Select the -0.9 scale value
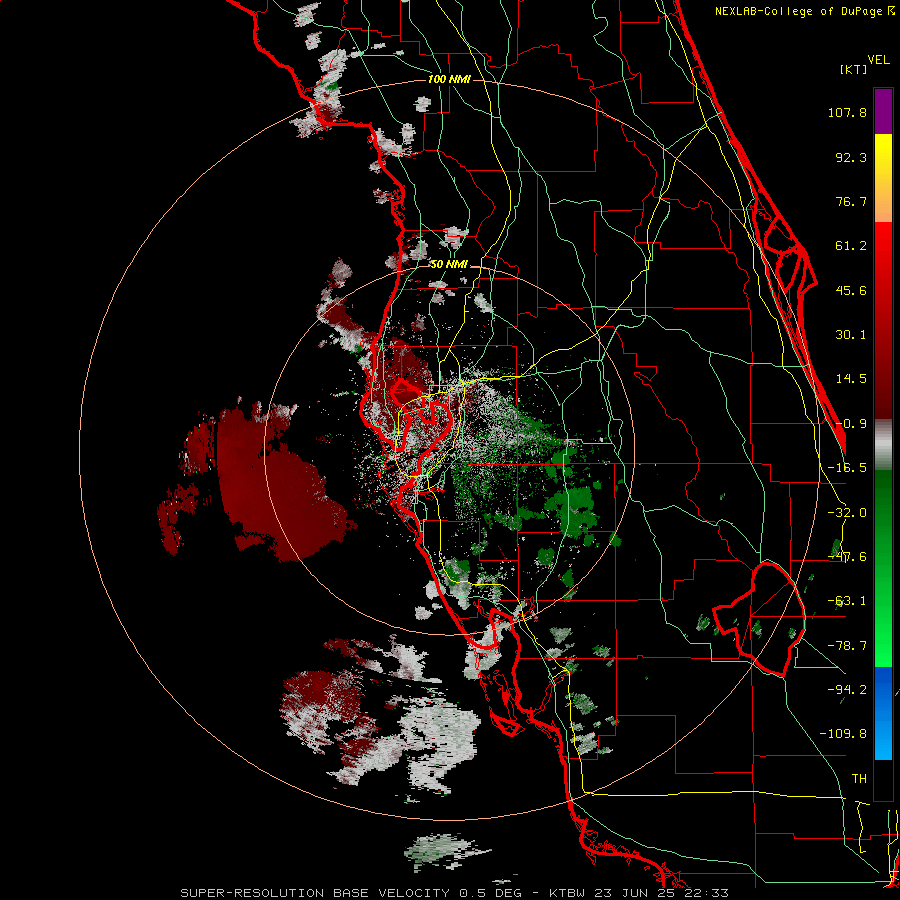Image resolution: width=900 pixels, height=900 pixels. tap(851, 424)
